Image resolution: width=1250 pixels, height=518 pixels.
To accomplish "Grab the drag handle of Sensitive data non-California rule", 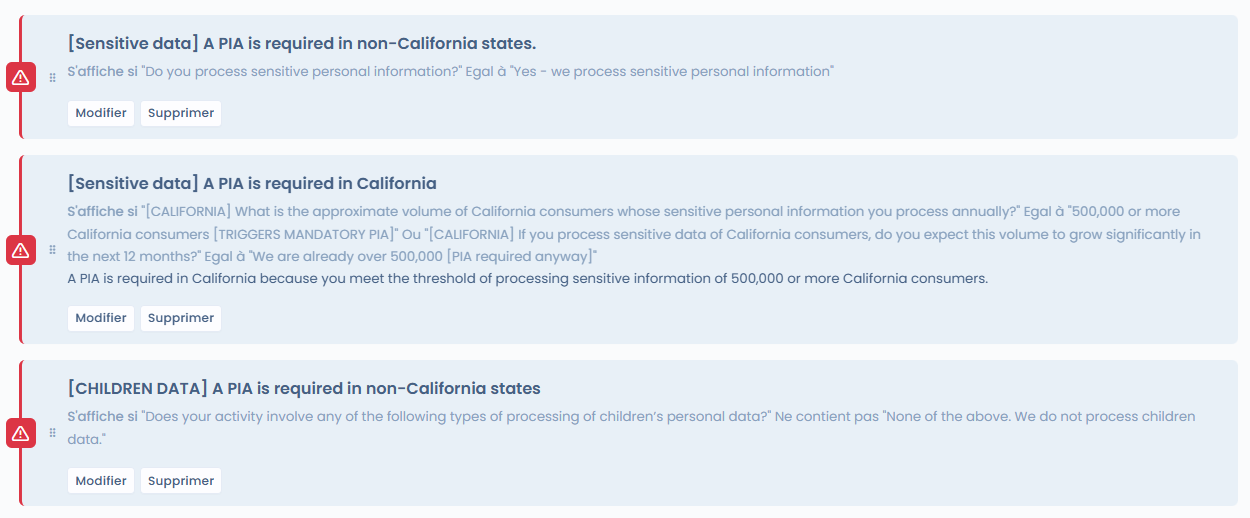I will (53, 77).
